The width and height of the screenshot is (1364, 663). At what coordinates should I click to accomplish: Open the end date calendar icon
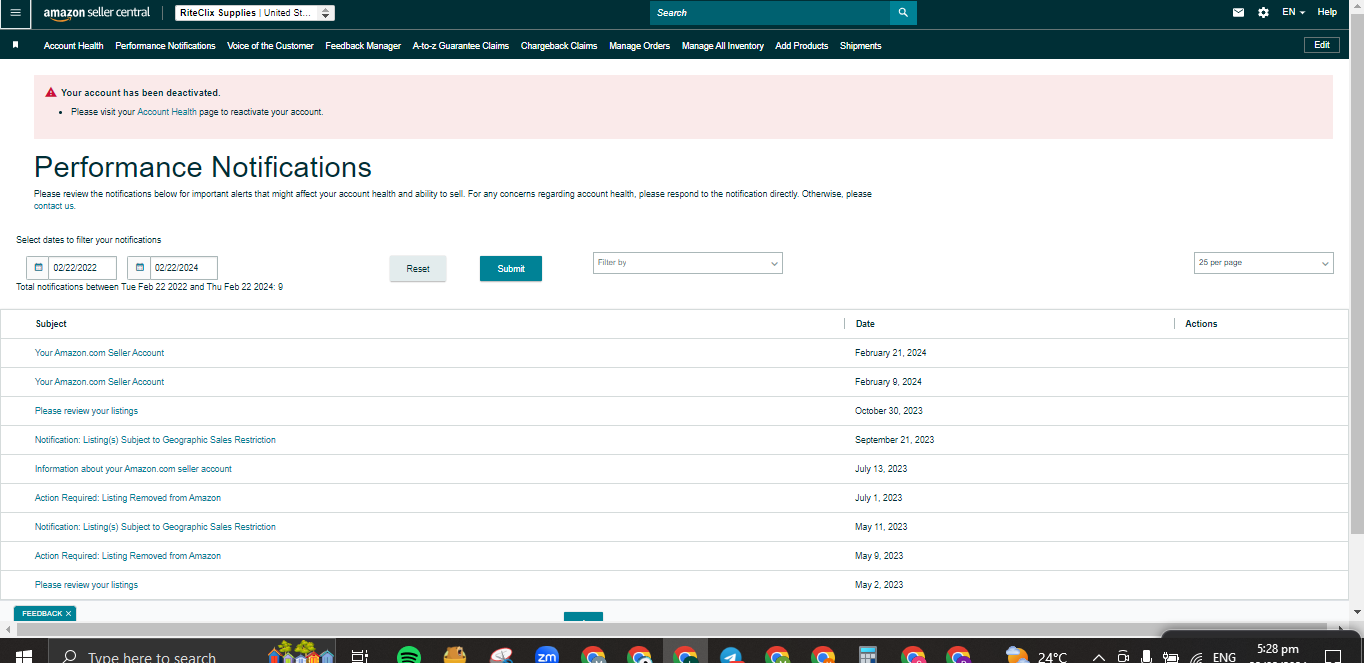tap(139, 268)
